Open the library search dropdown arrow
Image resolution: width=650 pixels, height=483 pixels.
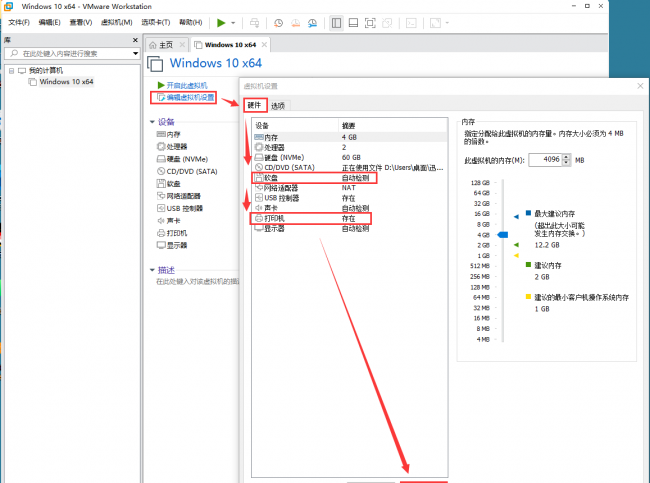coord(135,53)
